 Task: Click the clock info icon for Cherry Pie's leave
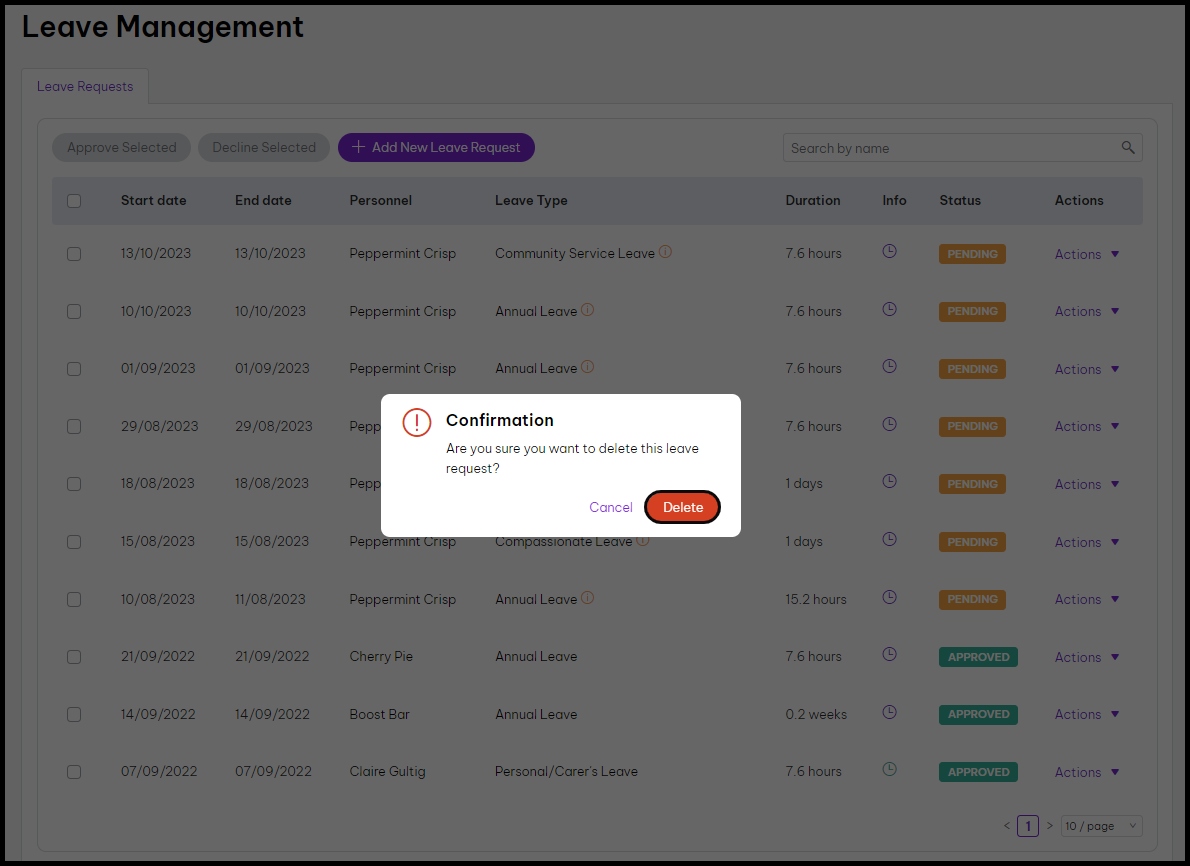click(x=889, y=655)
